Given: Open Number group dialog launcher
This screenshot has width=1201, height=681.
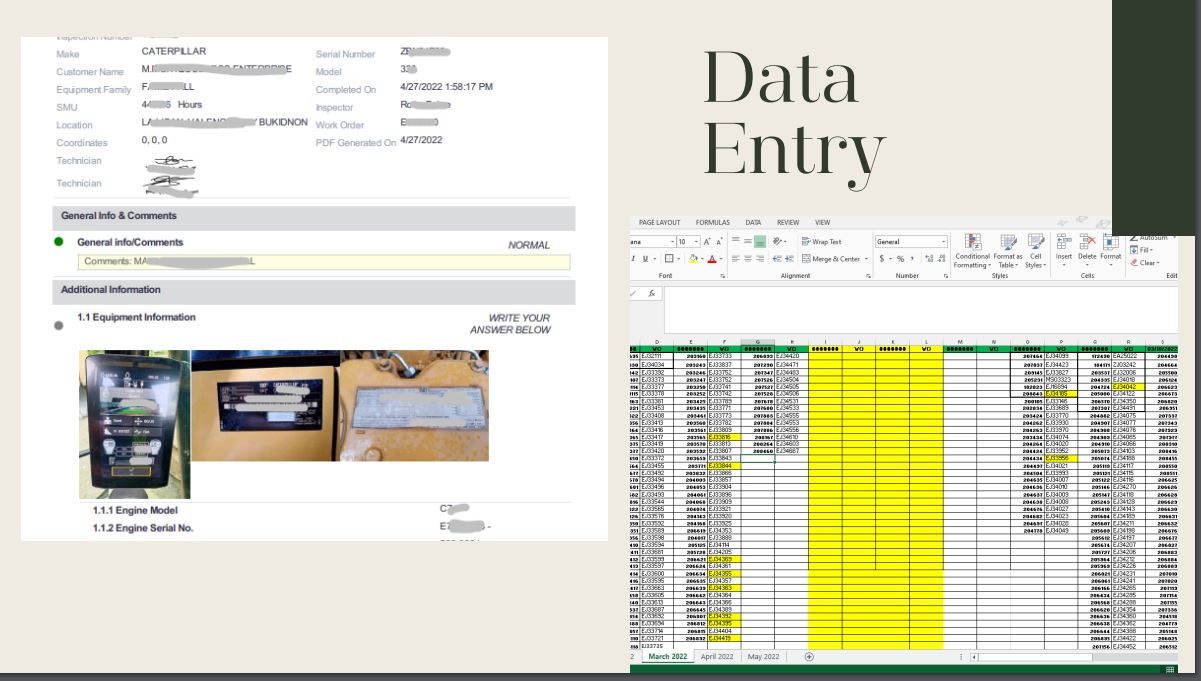Looking at the screenshot, I should tap(945, 275).
